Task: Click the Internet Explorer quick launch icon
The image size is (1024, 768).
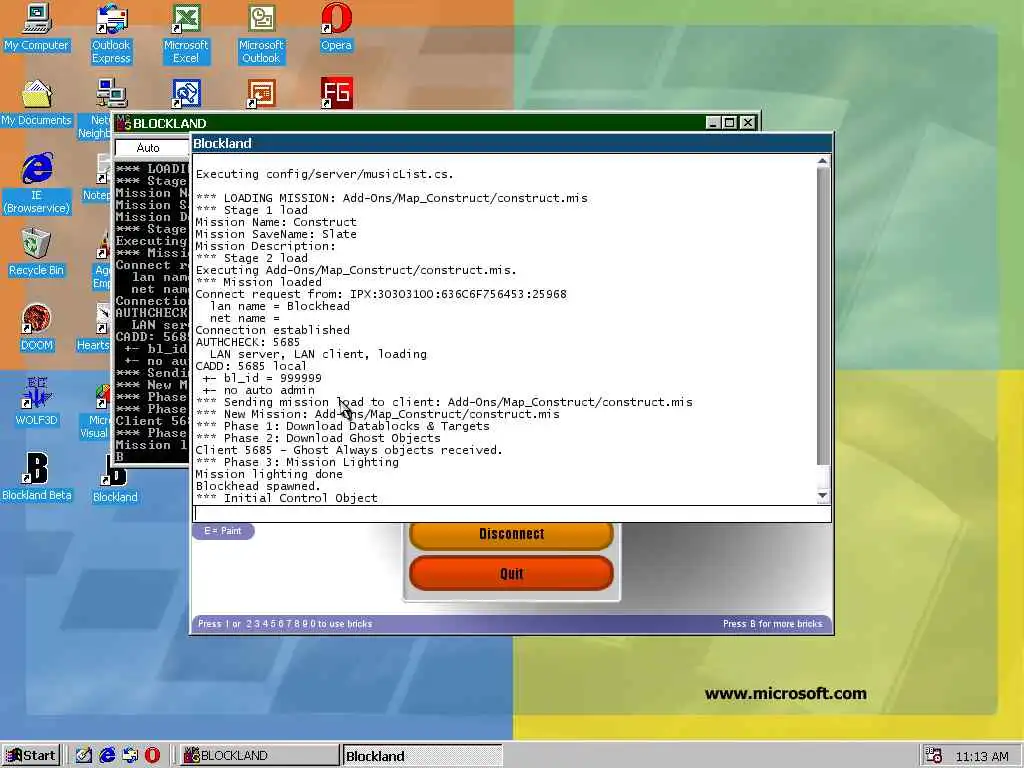Action: click(107, 755)
